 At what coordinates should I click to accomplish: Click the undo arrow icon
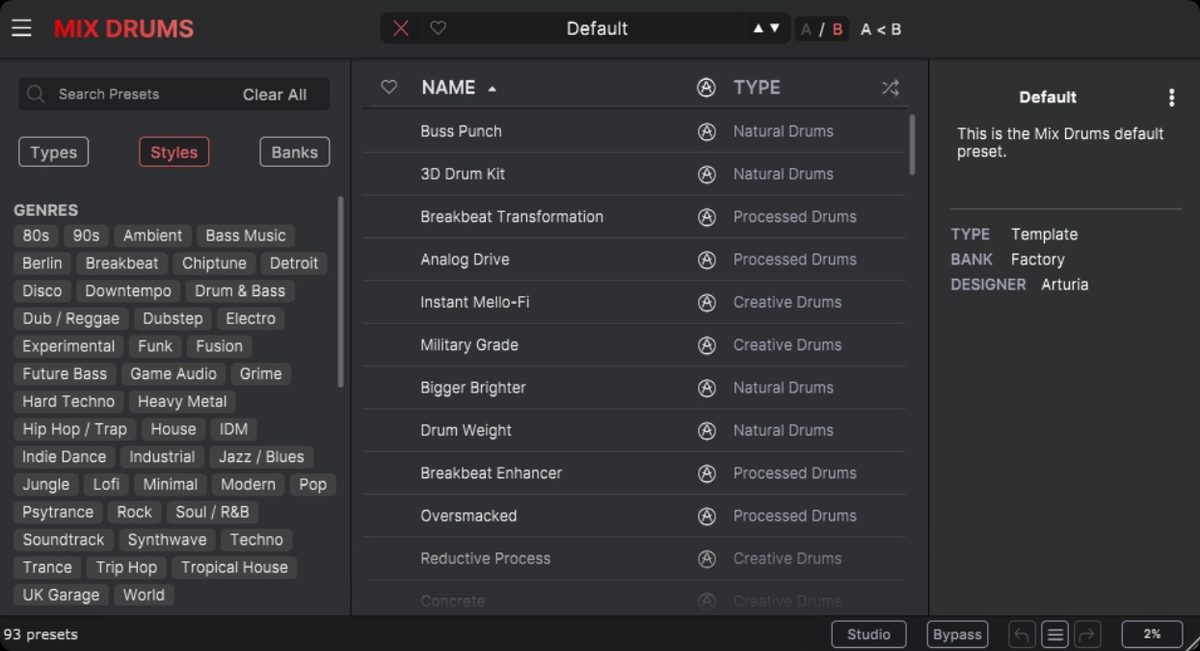pyautogui.click(x=1022, y=634)
